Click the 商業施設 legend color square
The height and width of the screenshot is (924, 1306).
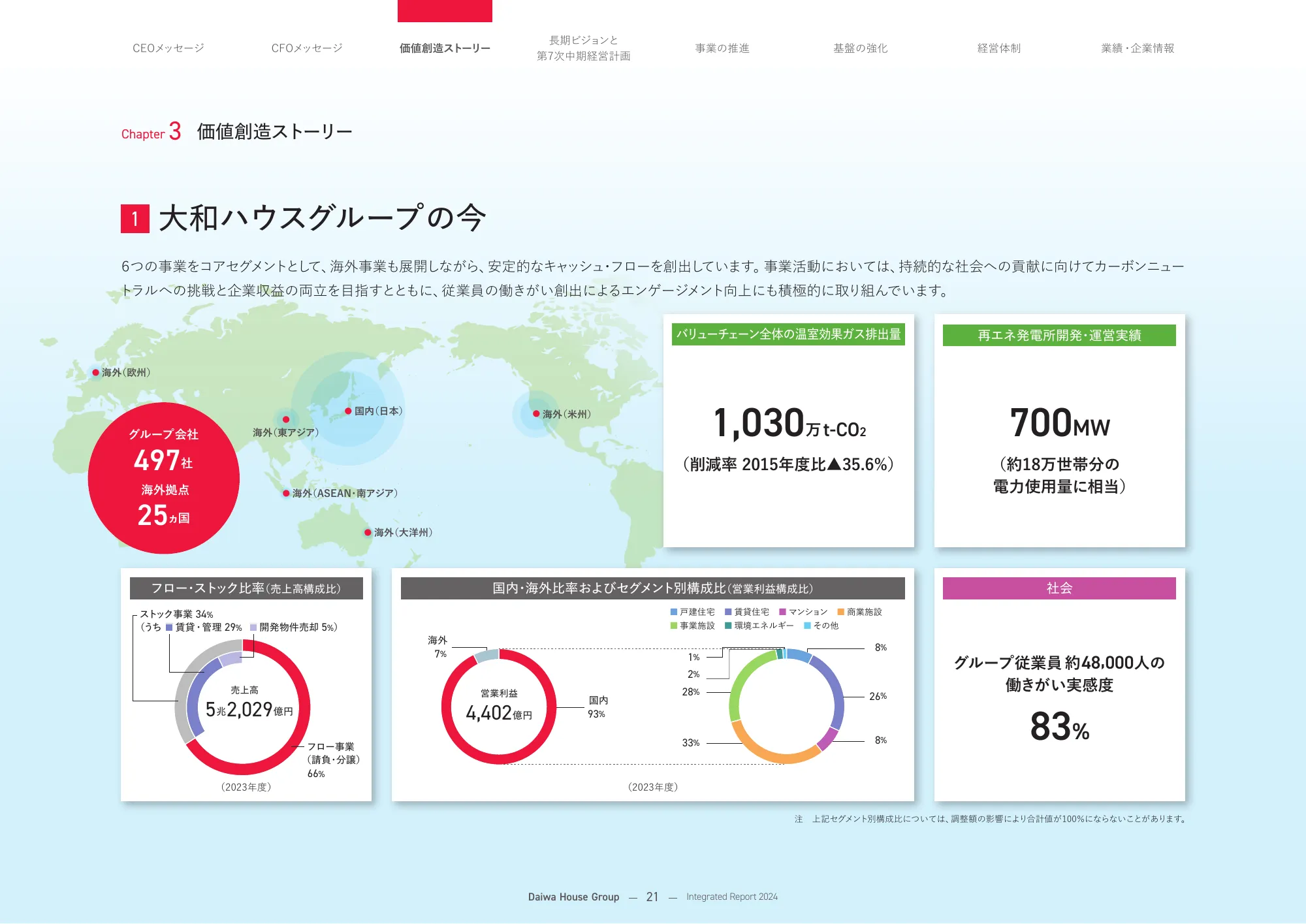(841, 612)
